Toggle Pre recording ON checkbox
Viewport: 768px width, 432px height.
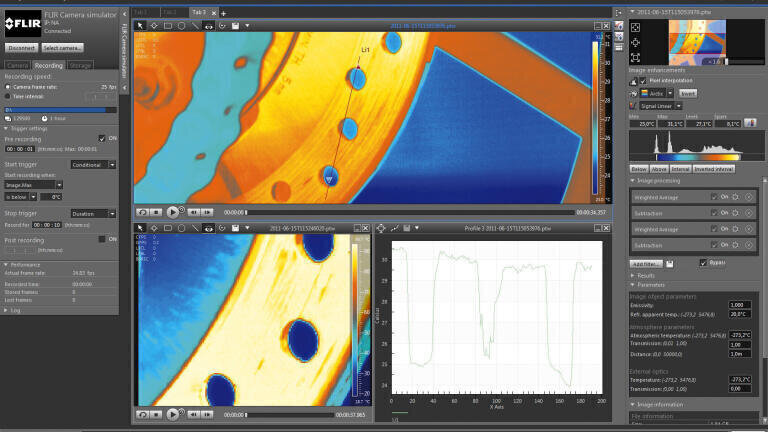102,139
